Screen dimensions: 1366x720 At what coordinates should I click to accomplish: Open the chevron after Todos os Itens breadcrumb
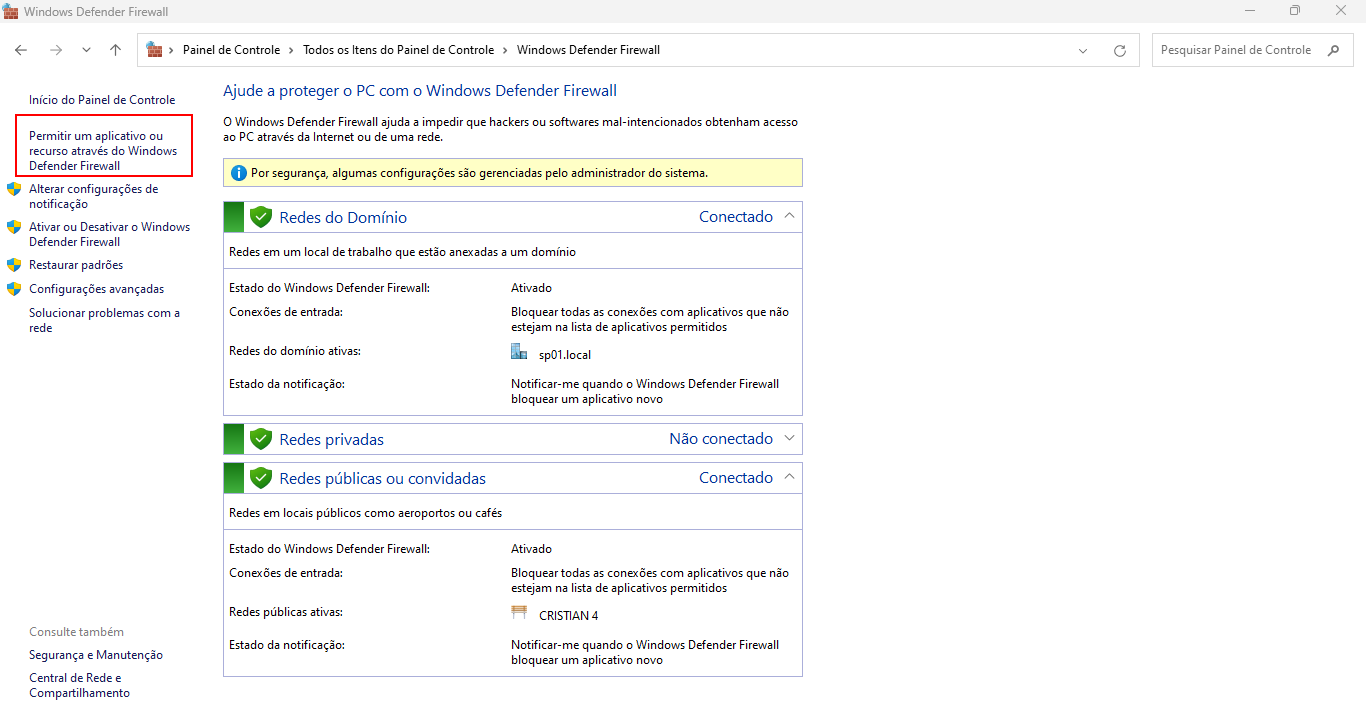click(x=506, y=50)
